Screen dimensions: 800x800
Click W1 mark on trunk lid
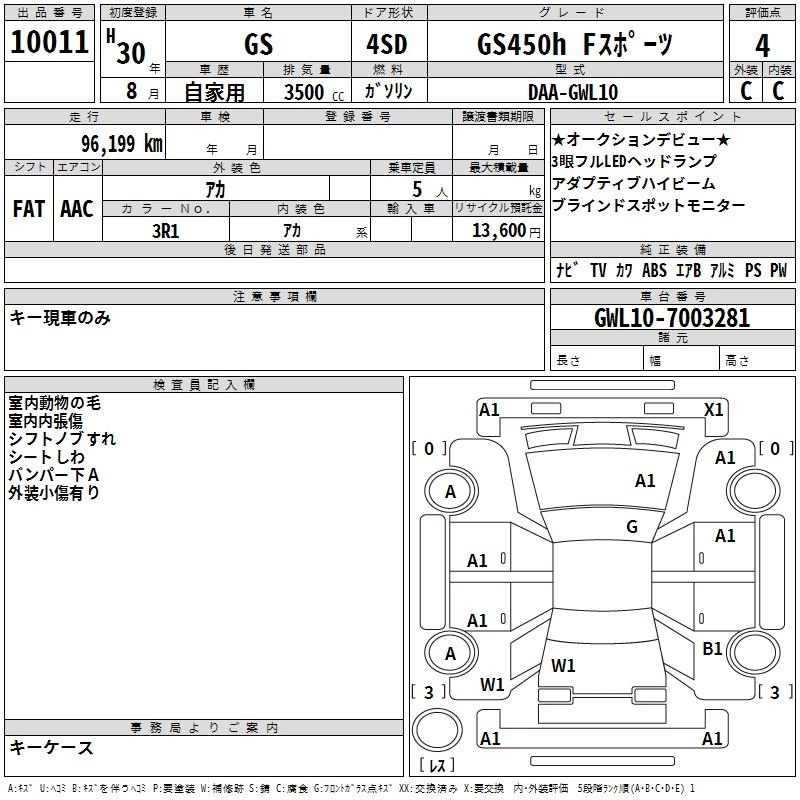(563, 666)
